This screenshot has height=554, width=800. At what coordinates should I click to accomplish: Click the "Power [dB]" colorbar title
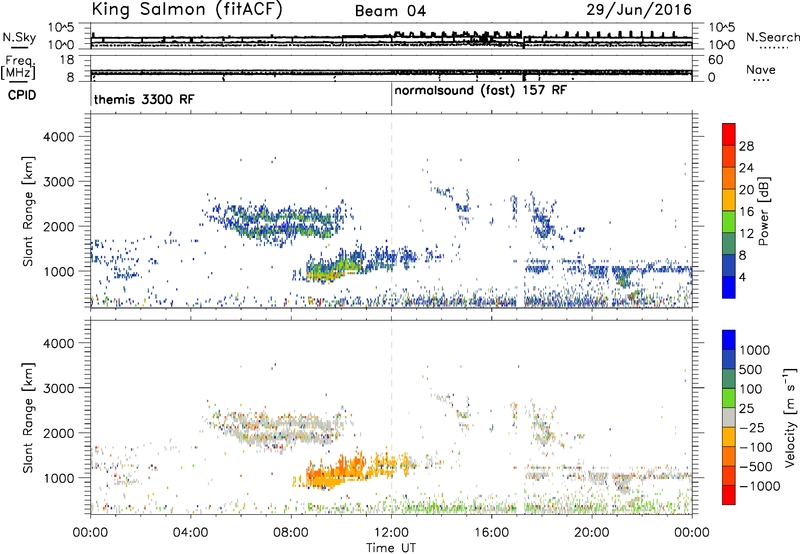tap(763, 211)
